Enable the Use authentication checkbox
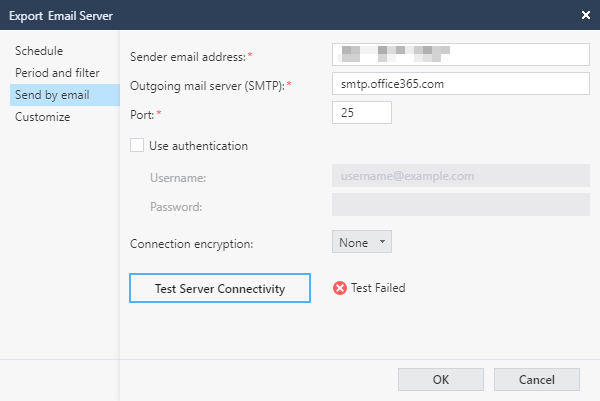The image size is (600, 401). 137,145
